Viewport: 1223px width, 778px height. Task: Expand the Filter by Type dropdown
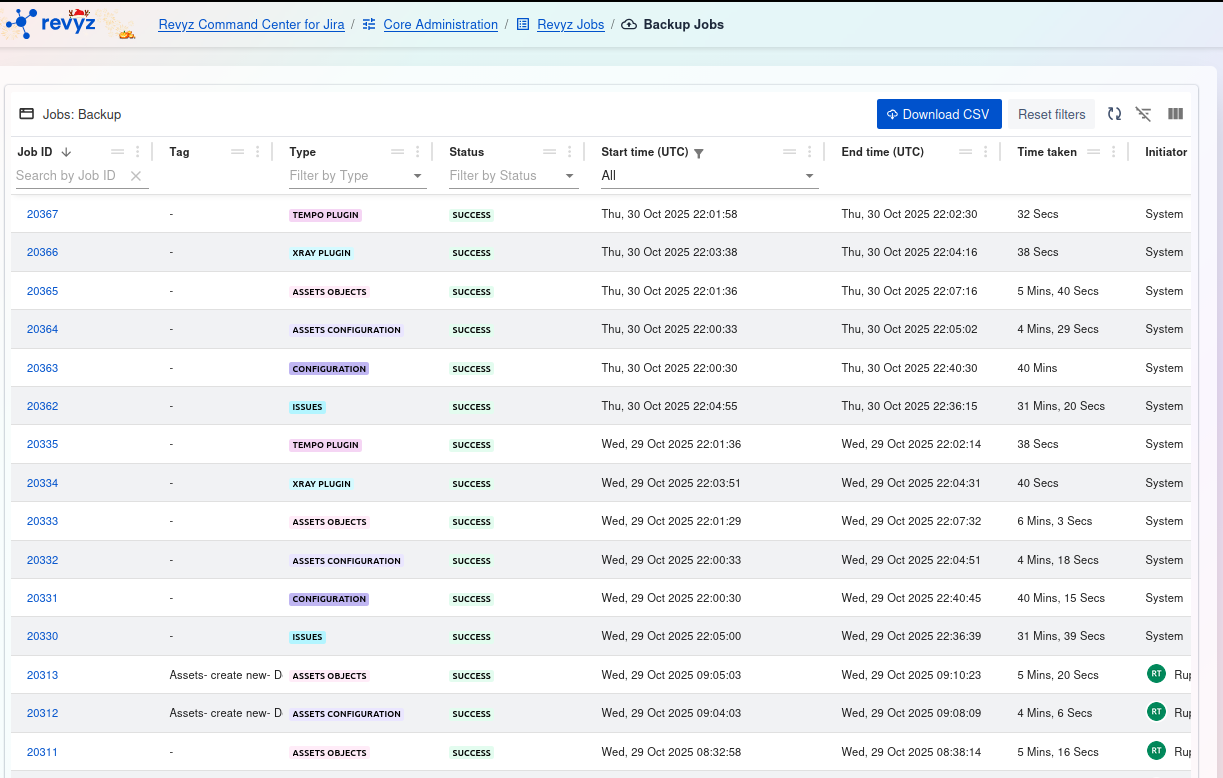417,176
